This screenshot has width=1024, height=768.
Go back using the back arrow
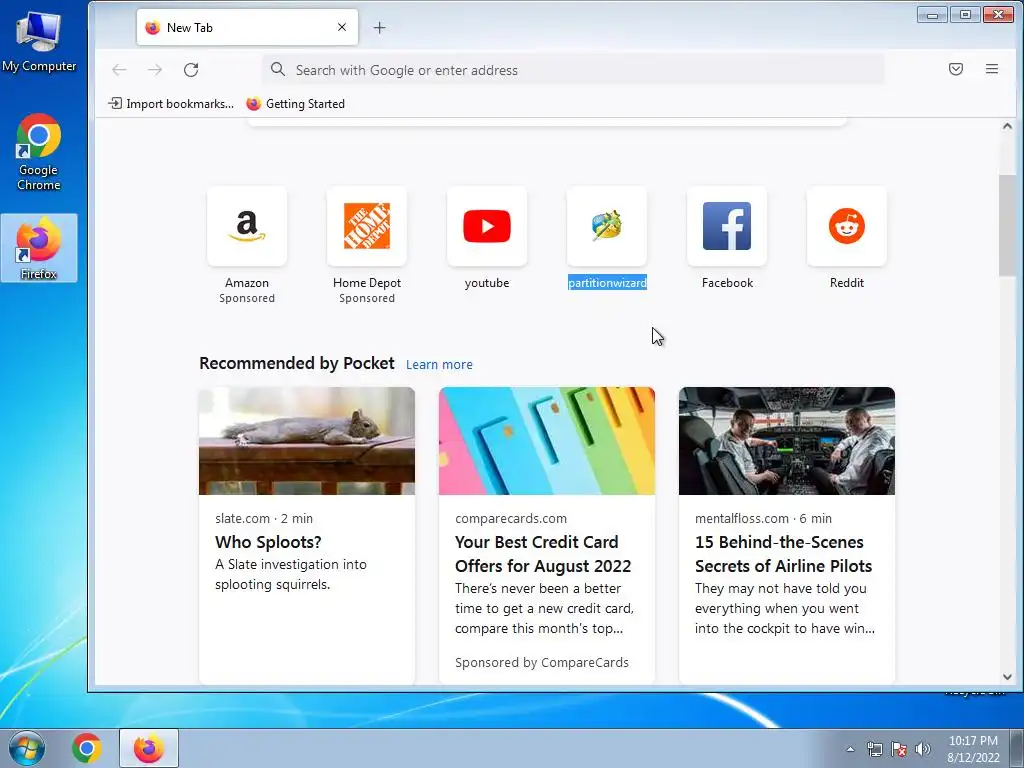tap(119, 70)
